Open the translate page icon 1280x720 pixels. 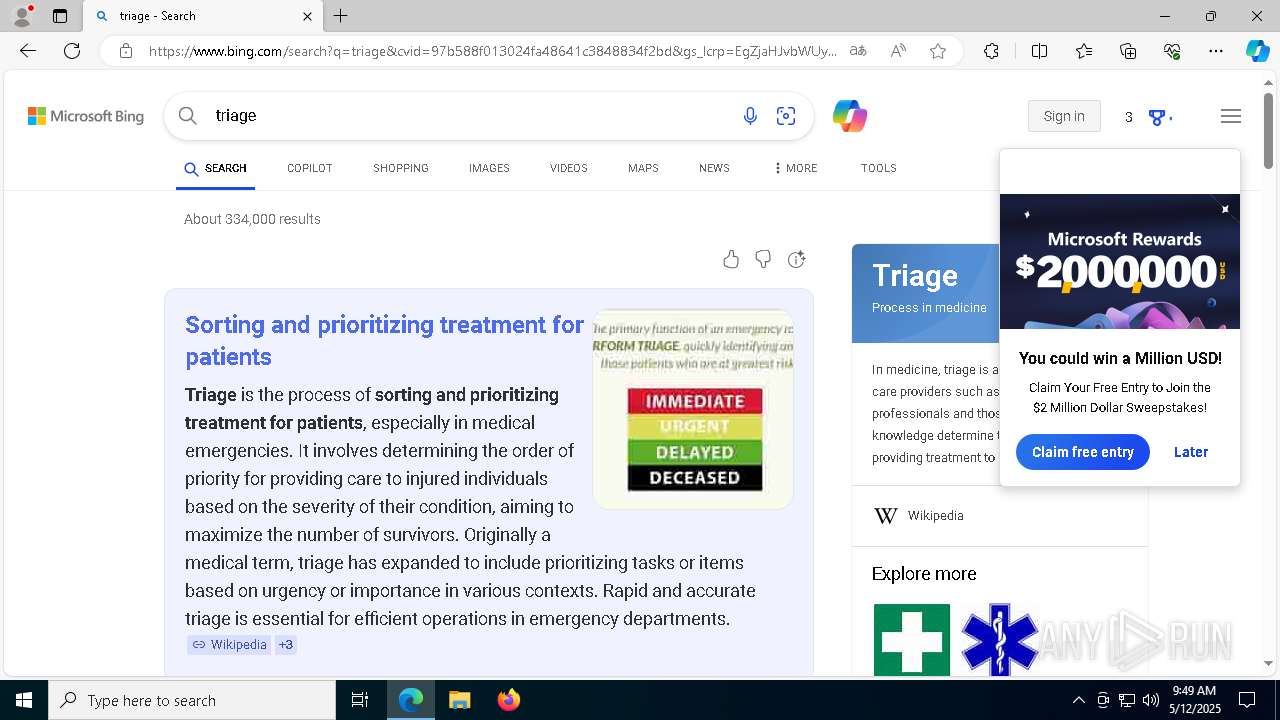pyautogui.click(x=857, y=51)
